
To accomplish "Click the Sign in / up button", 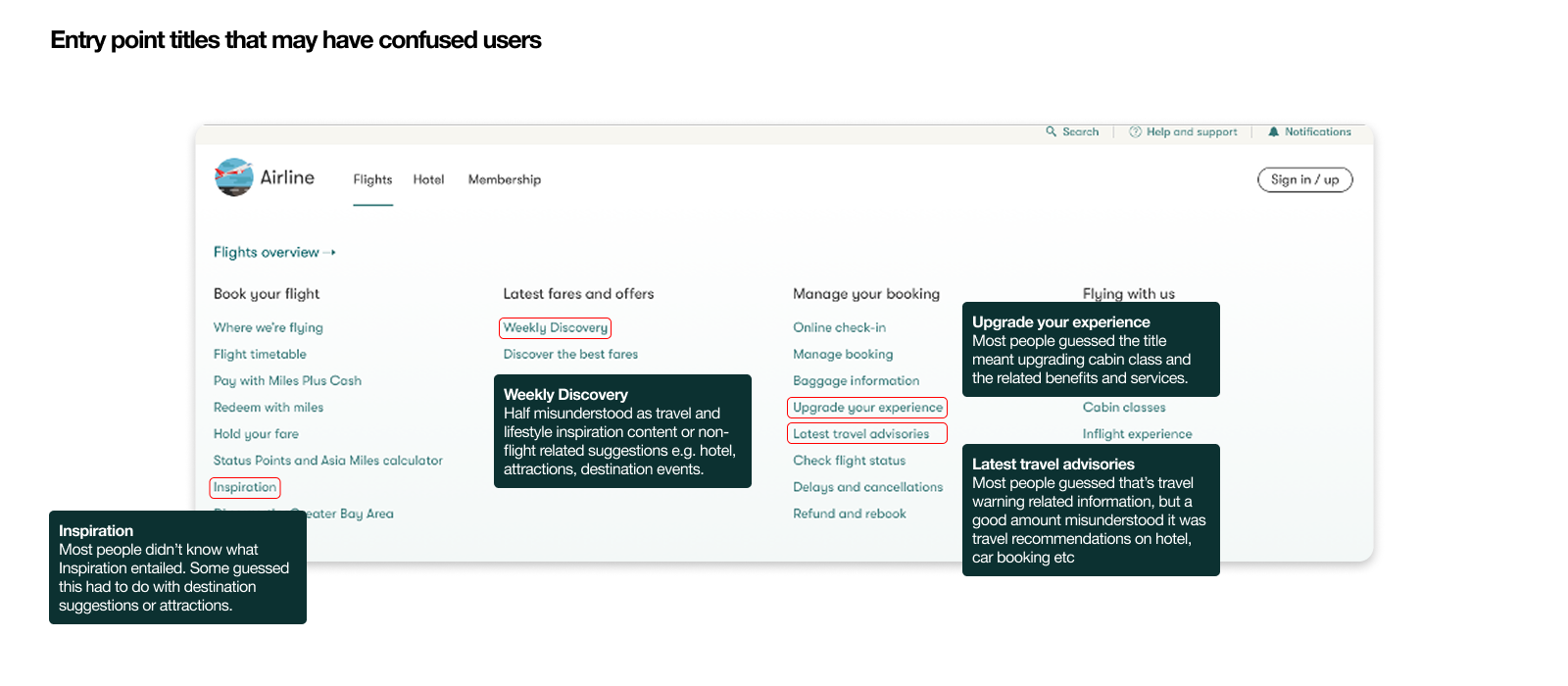I will 1304,179.
